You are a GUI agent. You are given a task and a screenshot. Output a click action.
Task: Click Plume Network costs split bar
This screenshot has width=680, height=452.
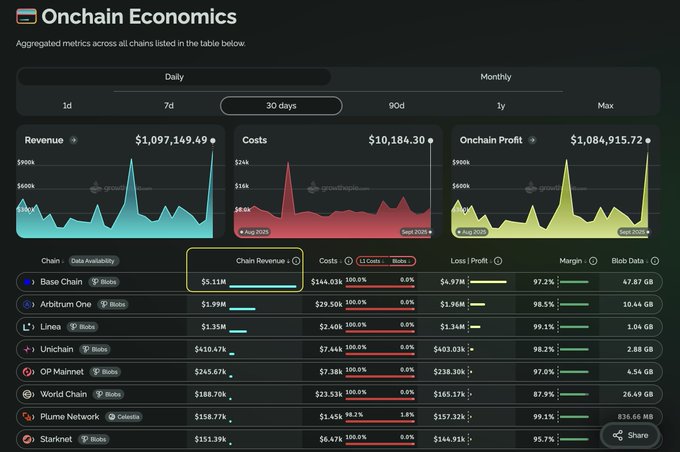pyautogui.click(x=380, y=422)
